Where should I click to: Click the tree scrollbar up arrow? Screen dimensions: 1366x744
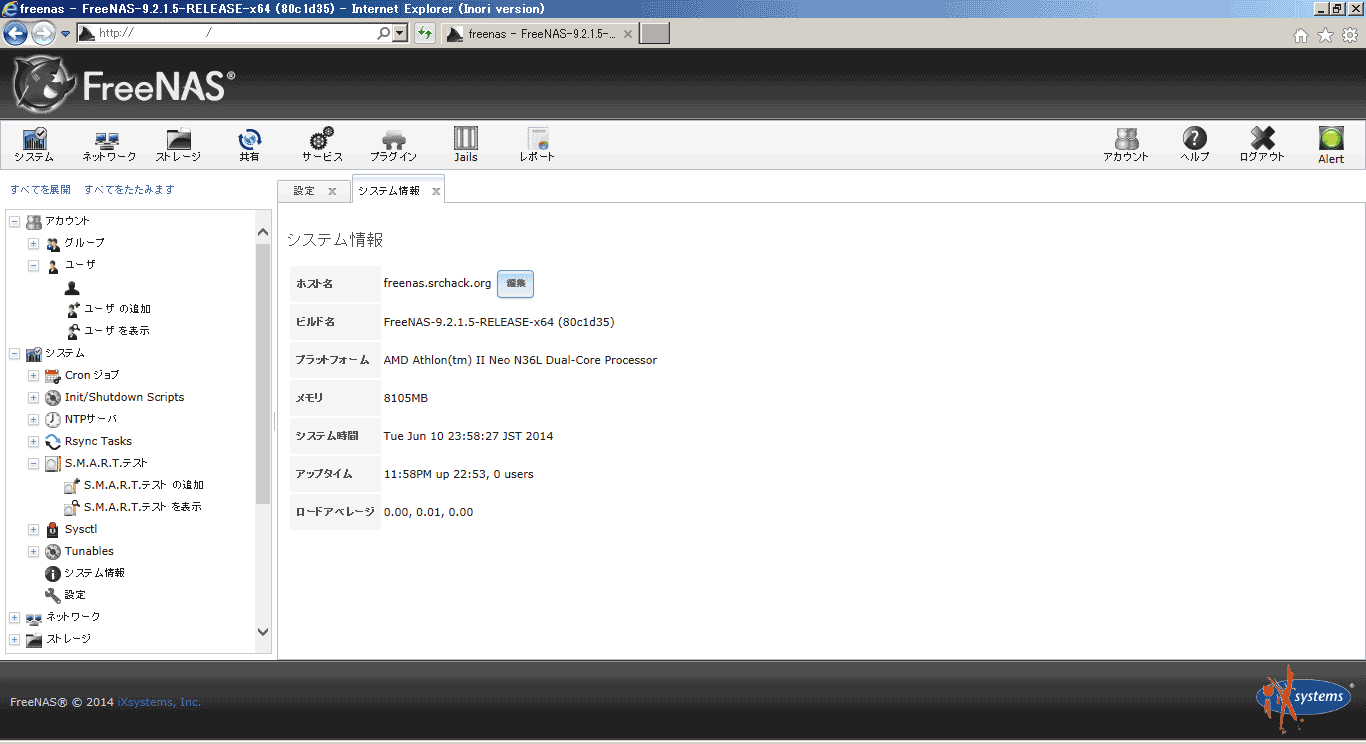pos(263,233)
